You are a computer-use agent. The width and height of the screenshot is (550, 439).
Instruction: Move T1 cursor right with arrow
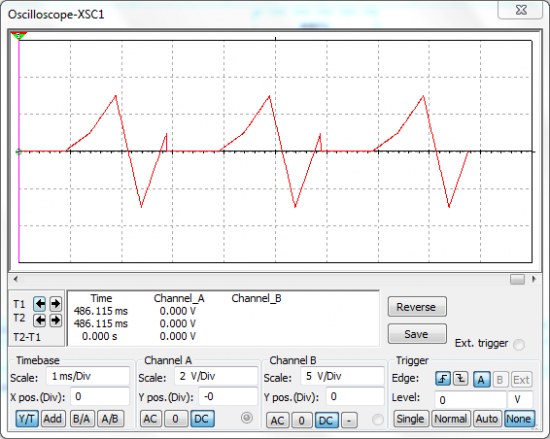pos(55,304)
